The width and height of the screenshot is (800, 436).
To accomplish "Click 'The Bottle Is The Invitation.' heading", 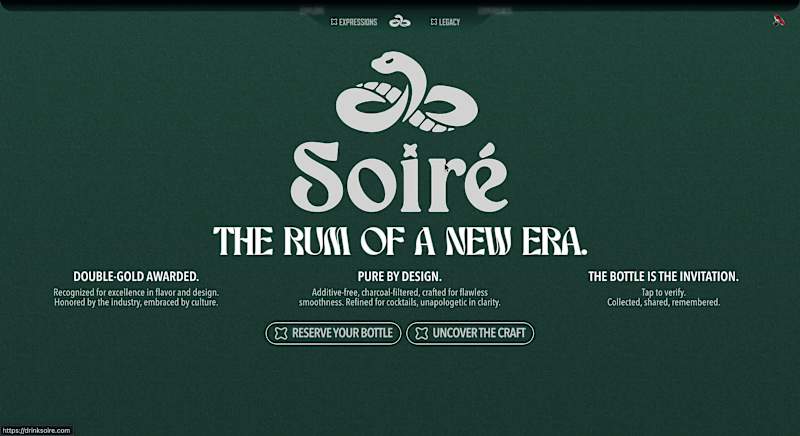I will point(663,276).
